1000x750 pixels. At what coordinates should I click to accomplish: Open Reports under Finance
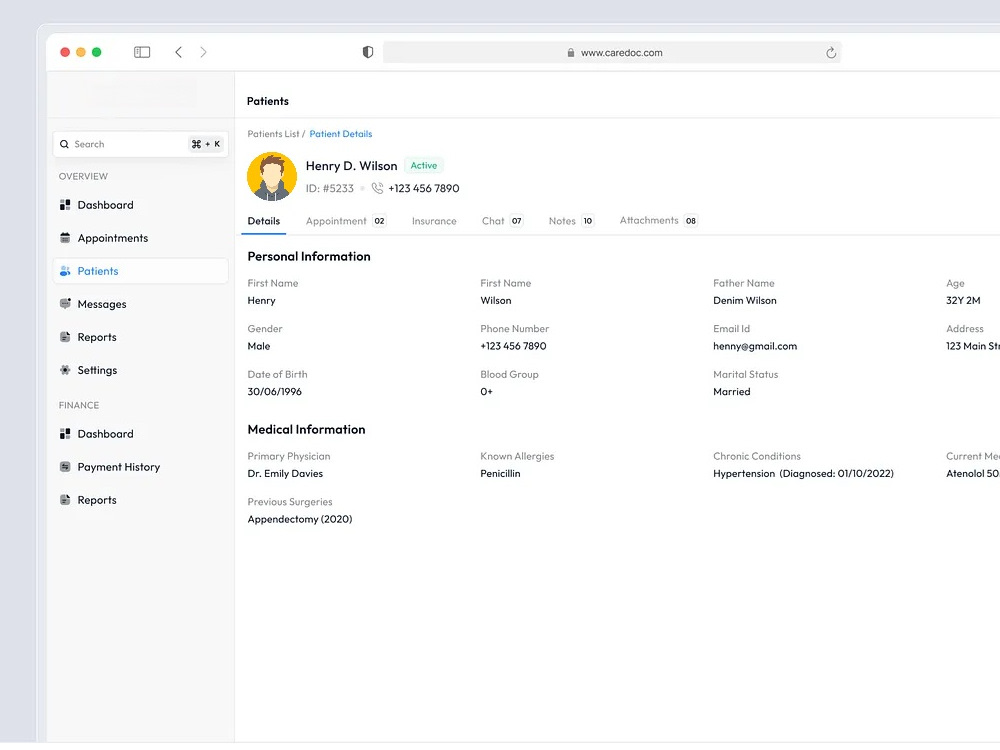(140, 500)
